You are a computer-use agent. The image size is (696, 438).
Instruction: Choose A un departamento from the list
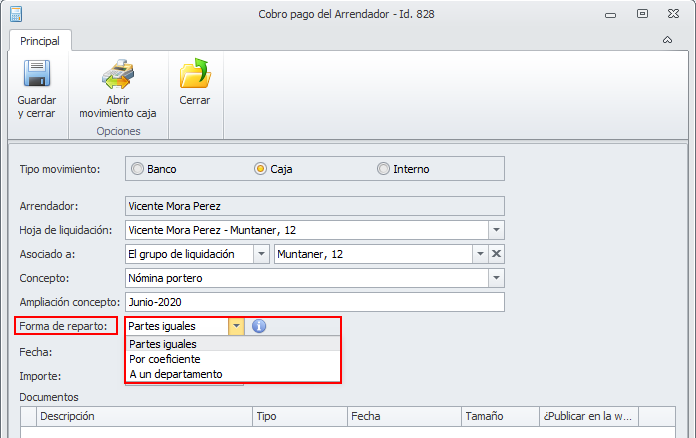click(x=233, y=374)
